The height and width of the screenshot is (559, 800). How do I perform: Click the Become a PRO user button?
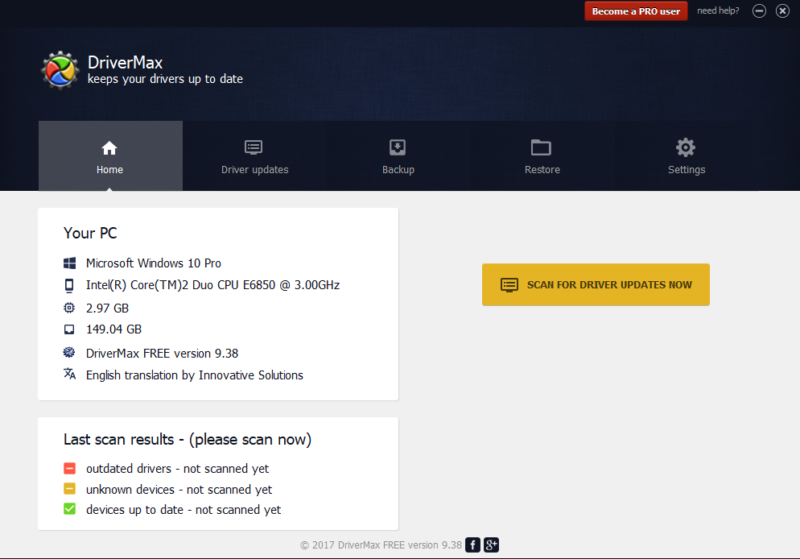[x=636, y=11]
